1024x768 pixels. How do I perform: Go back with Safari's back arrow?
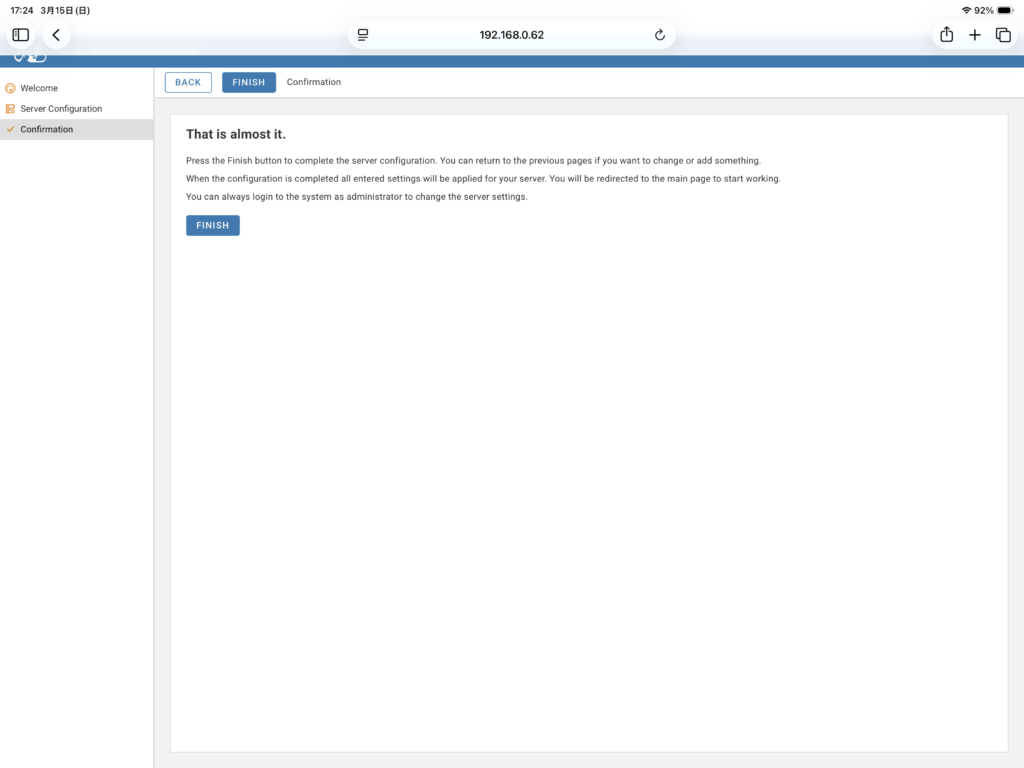56,35
